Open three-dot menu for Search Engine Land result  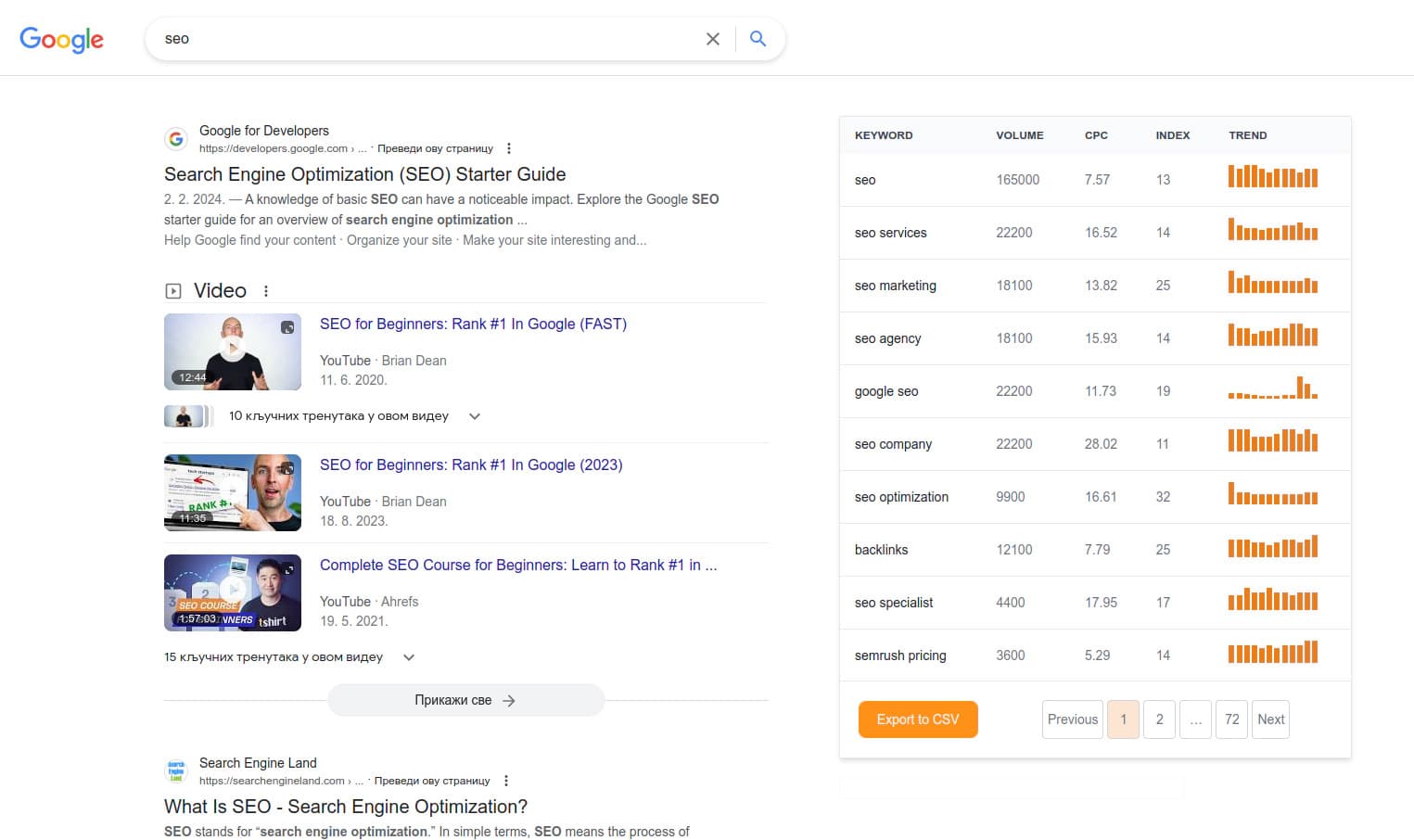pos(505,781)
